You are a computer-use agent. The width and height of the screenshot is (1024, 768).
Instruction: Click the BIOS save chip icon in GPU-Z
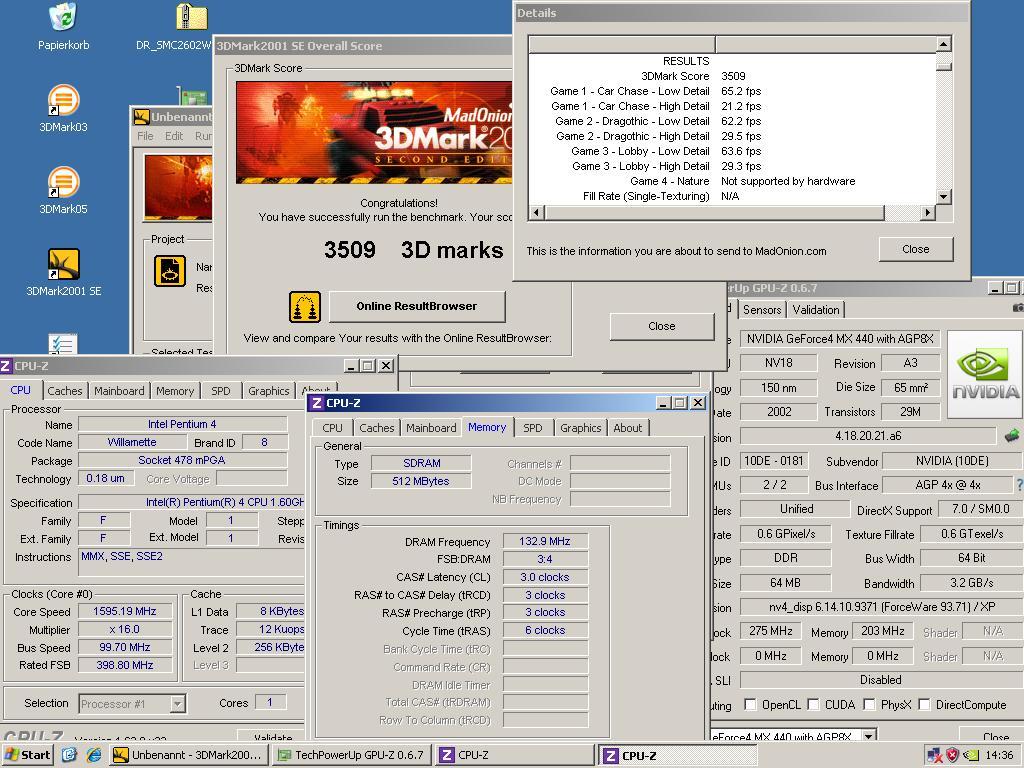[1012, 435]
